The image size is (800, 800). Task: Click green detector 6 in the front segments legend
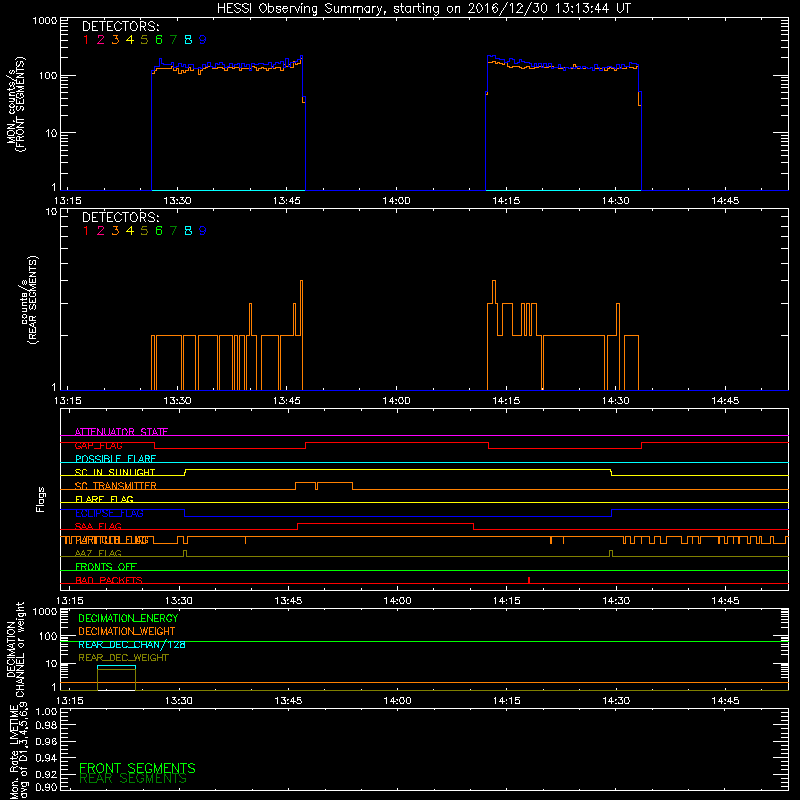159,40
